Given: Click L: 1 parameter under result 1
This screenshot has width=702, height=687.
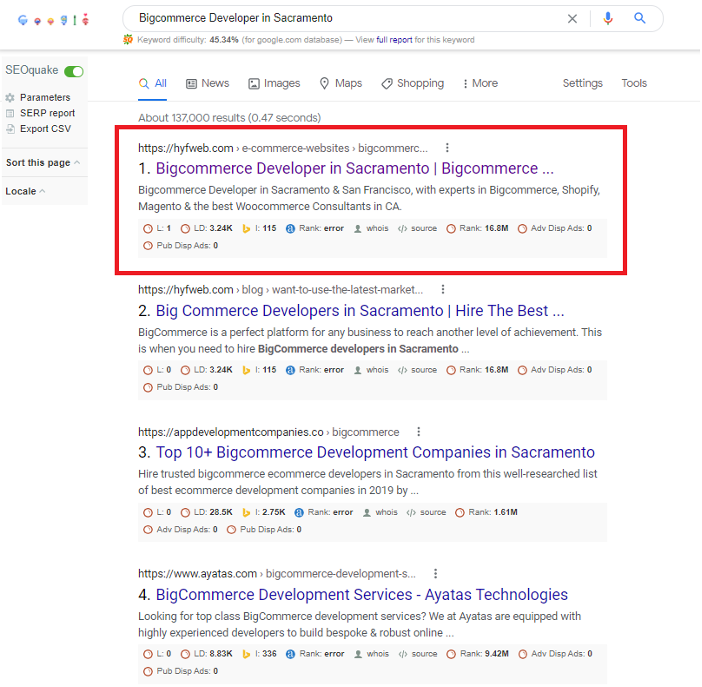Looking at the screenshot, I should (157, 229).
